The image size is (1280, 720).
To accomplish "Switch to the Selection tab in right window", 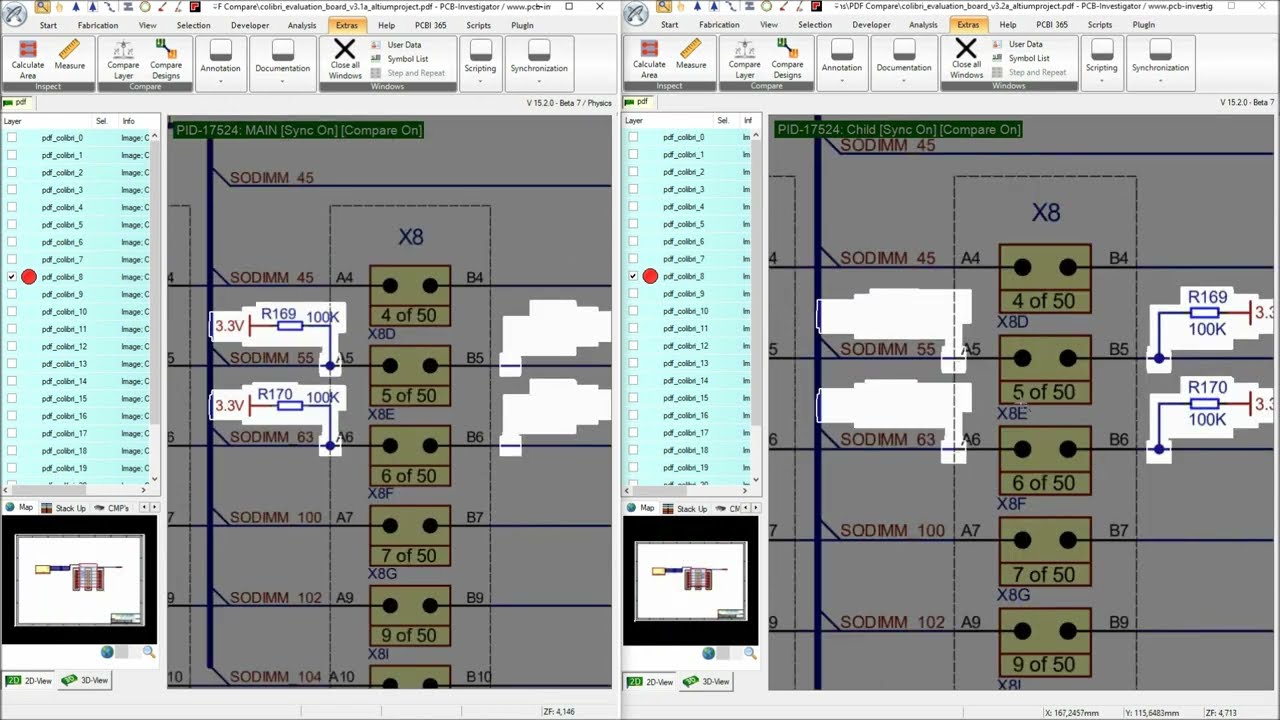I will (x=814, y=25).
